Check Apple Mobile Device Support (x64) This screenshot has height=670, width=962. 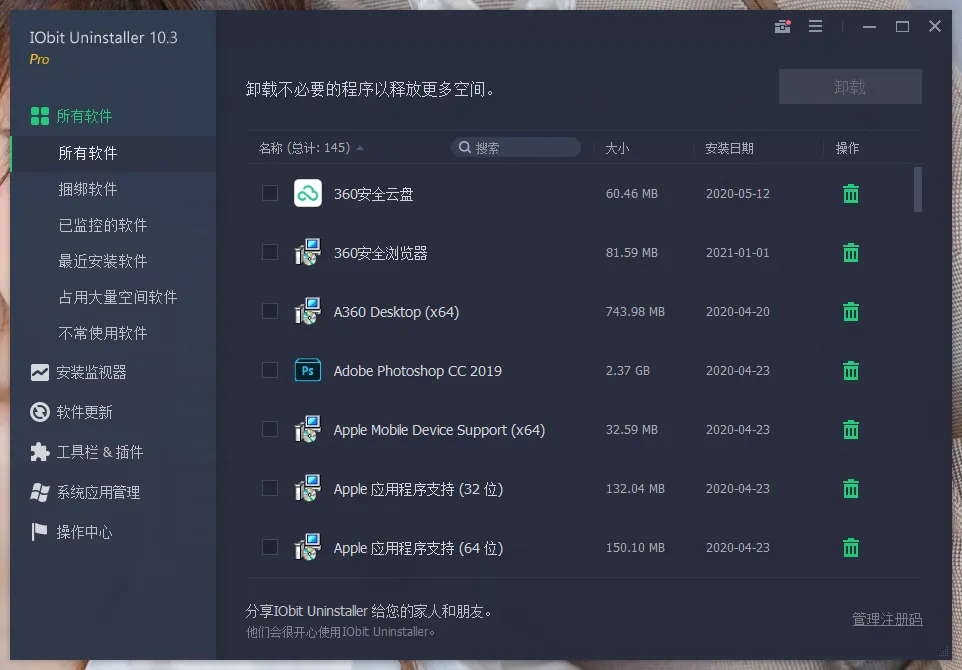pos(269,429)
